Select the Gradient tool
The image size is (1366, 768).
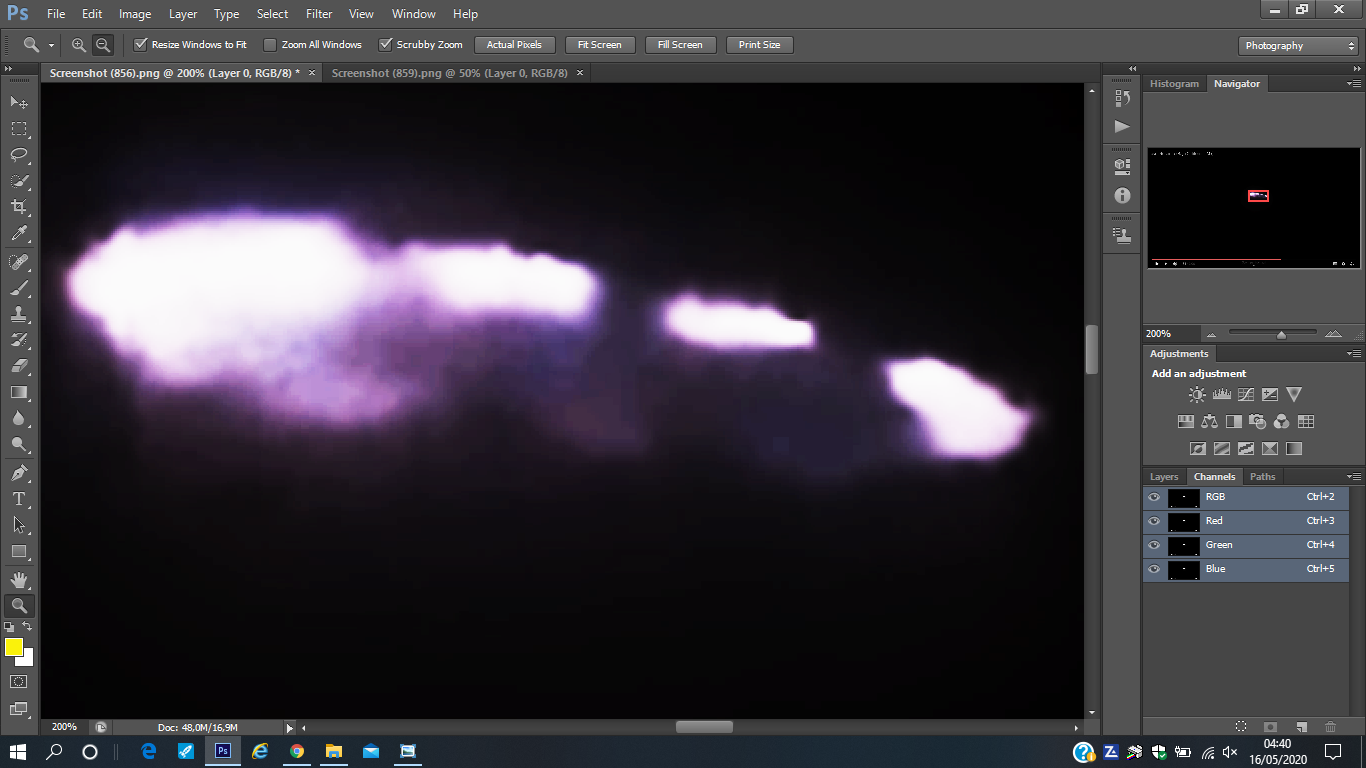(18, 392)
